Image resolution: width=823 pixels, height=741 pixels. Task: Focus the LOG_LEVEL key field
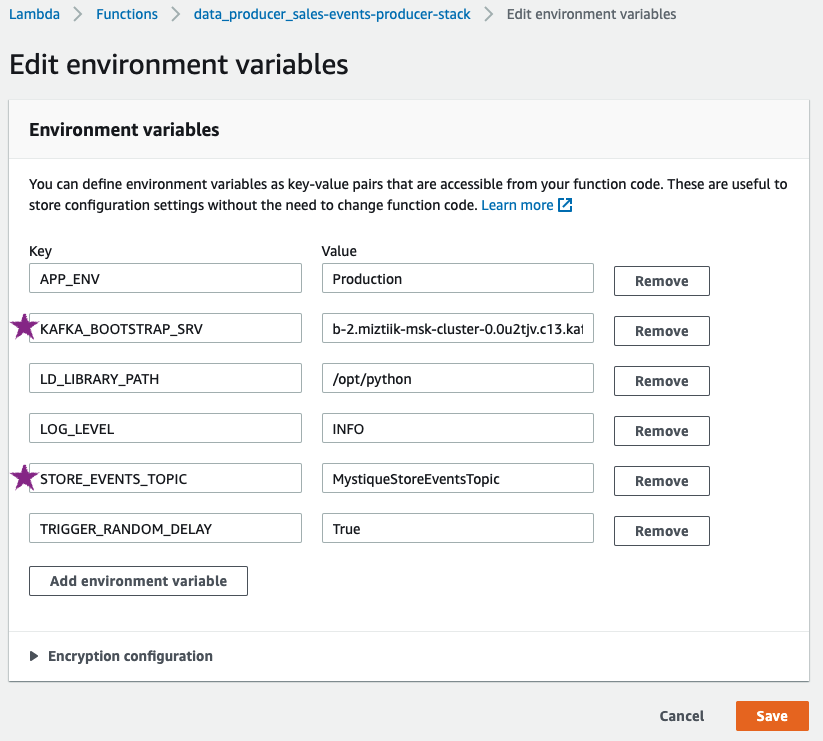[165, 429]
